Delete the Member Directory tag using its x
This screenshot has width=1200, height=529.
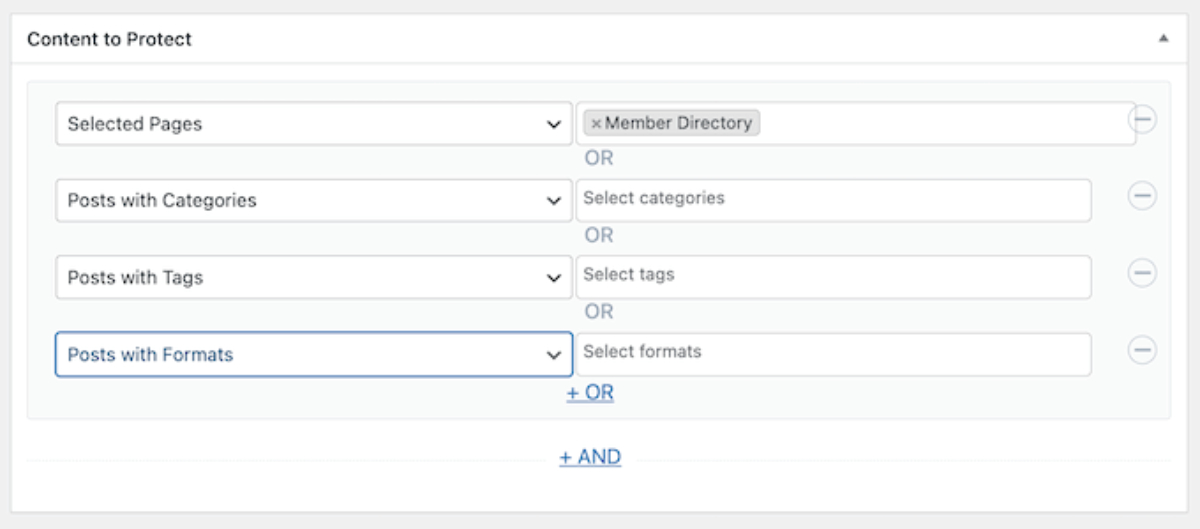[596, 124]
